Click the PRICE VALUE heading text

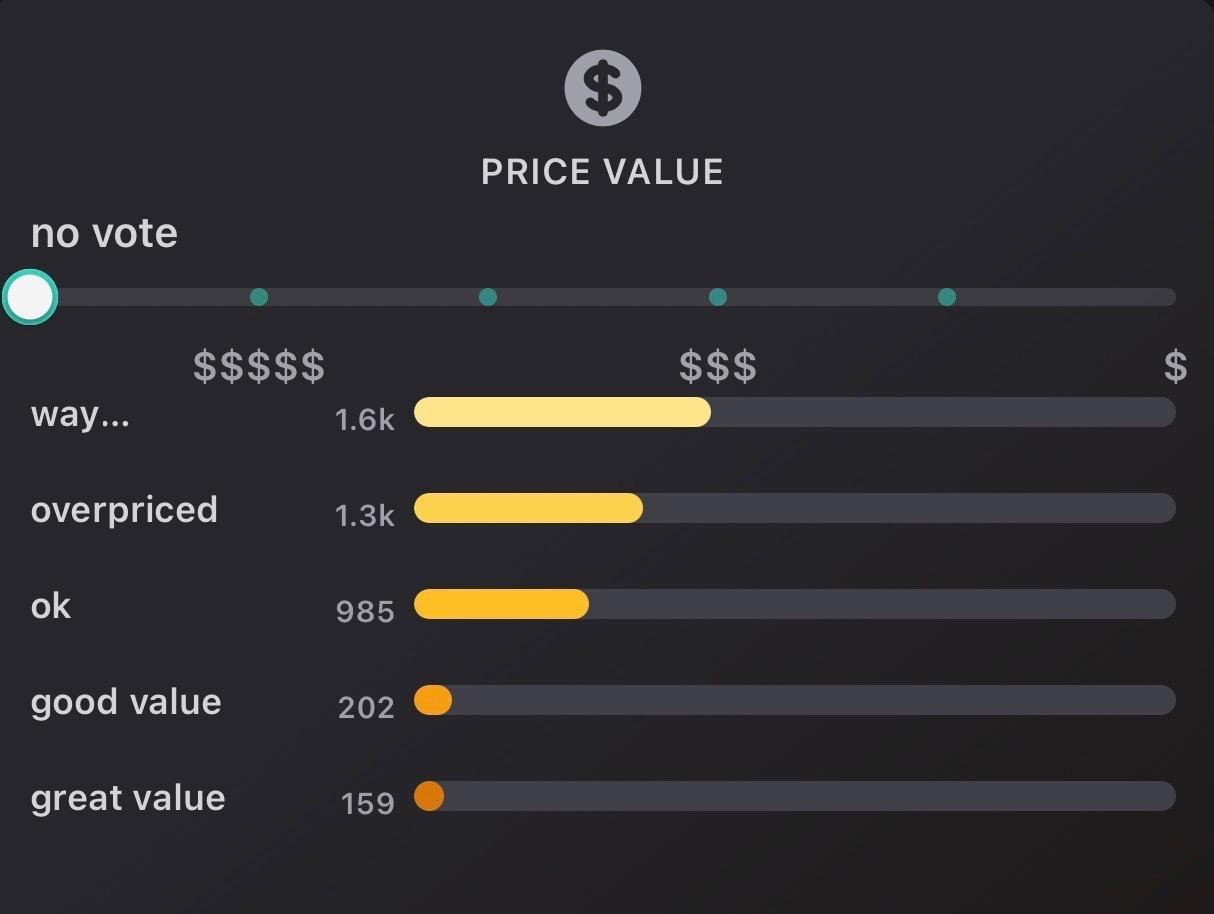[x=602, y=172]
